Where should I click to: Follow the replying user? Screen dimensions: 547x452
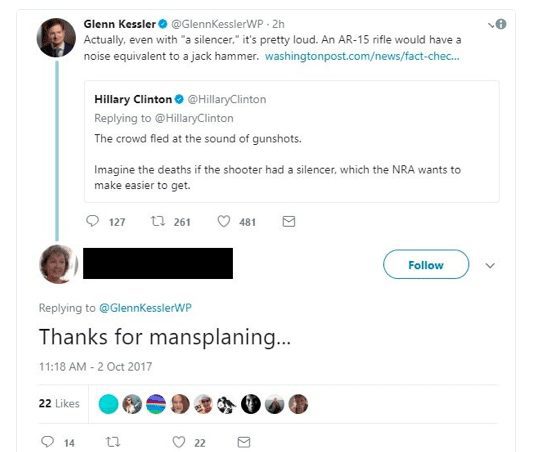tap(426, 264)
